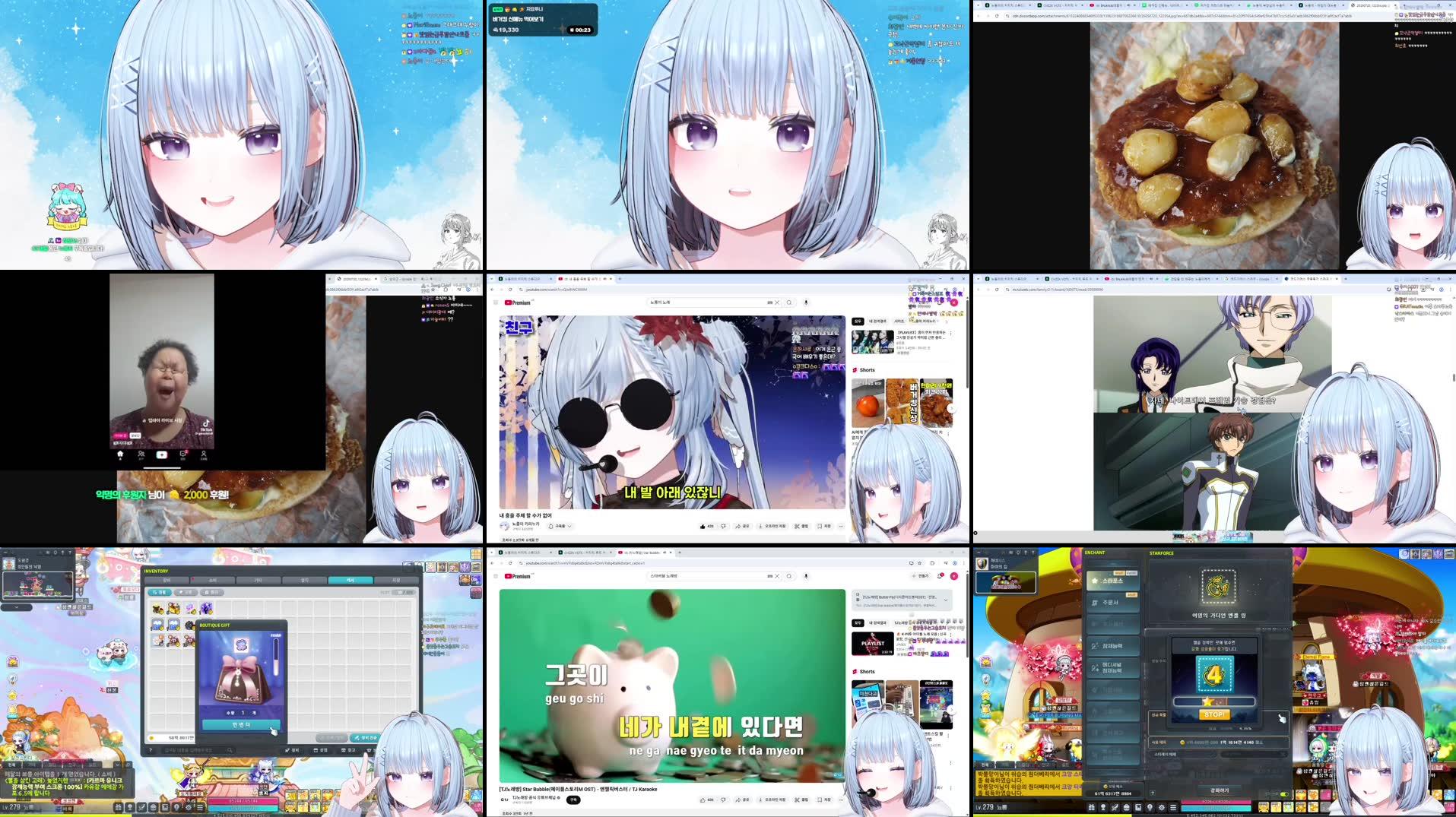Viewport: 1456px width, 817px height.
Task: Go back in browser showing sunglasses video
Action: (x=492, y=290)
